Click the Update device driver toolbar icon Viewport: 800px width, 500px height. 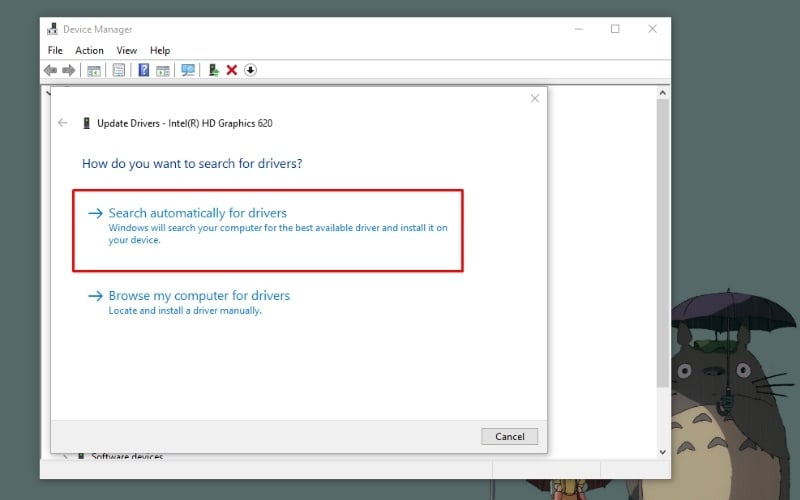pos(213,70)
